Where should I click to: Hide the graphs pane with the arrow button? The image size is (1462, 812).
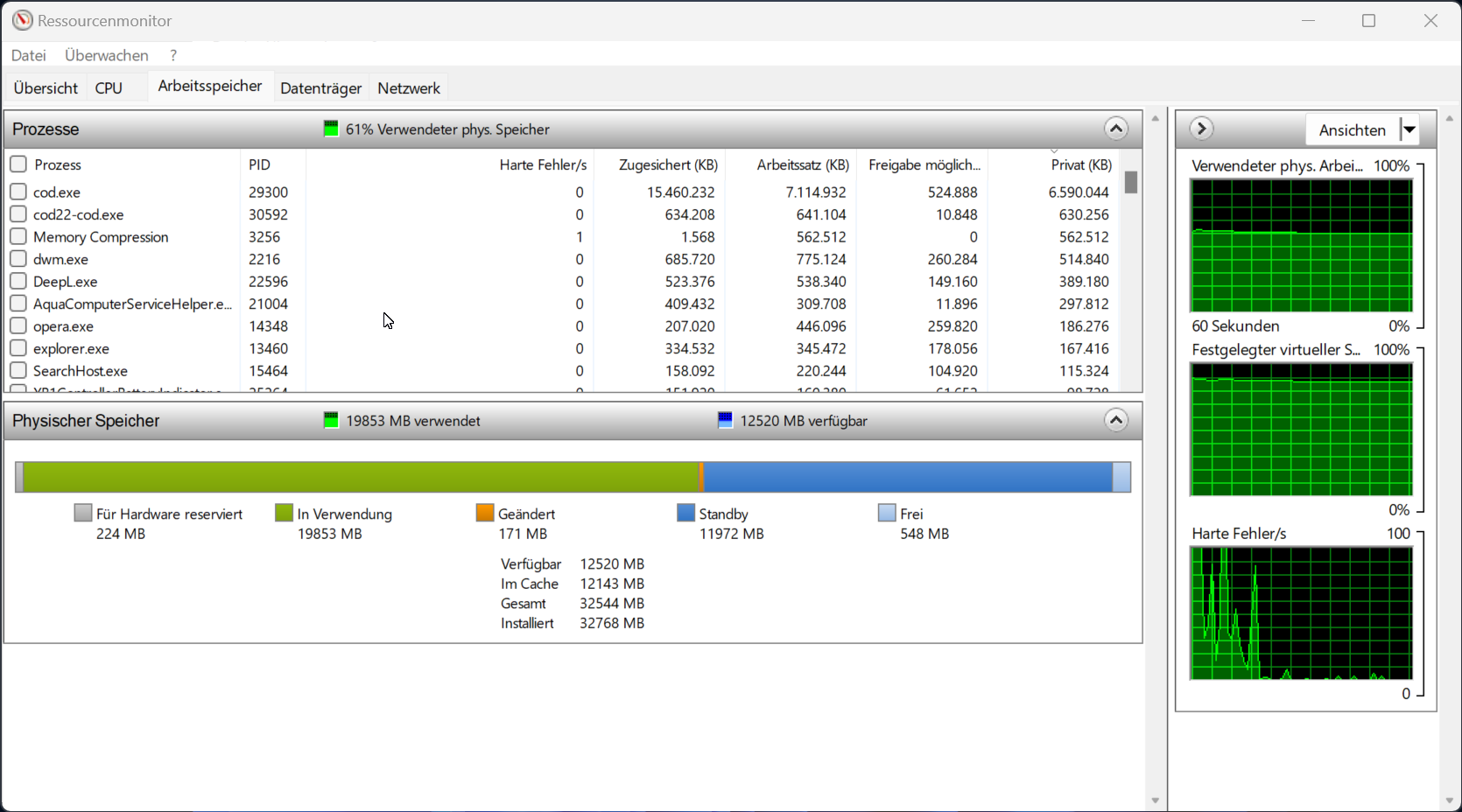point(1201,129)
